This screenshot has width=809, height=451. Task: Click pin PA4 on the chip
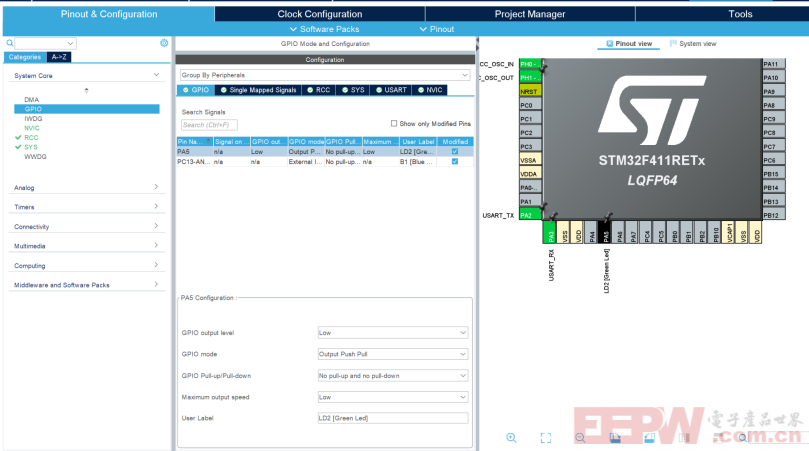[x=592, y=232]
